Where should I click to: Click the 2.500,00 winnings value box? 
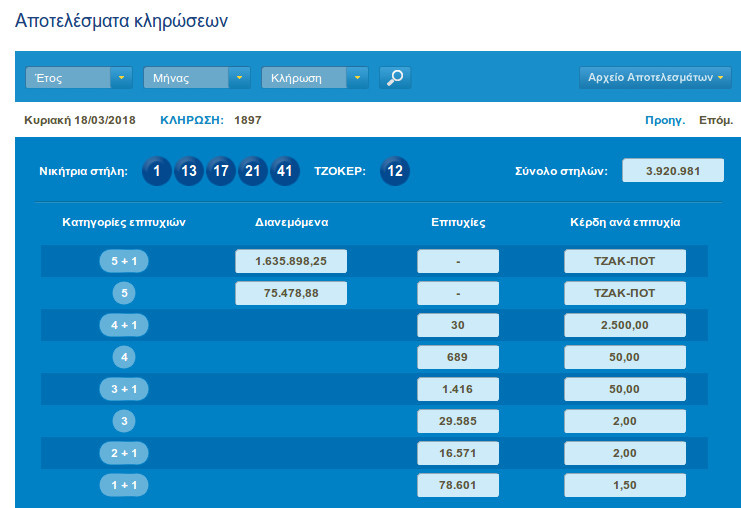[624, 325]
